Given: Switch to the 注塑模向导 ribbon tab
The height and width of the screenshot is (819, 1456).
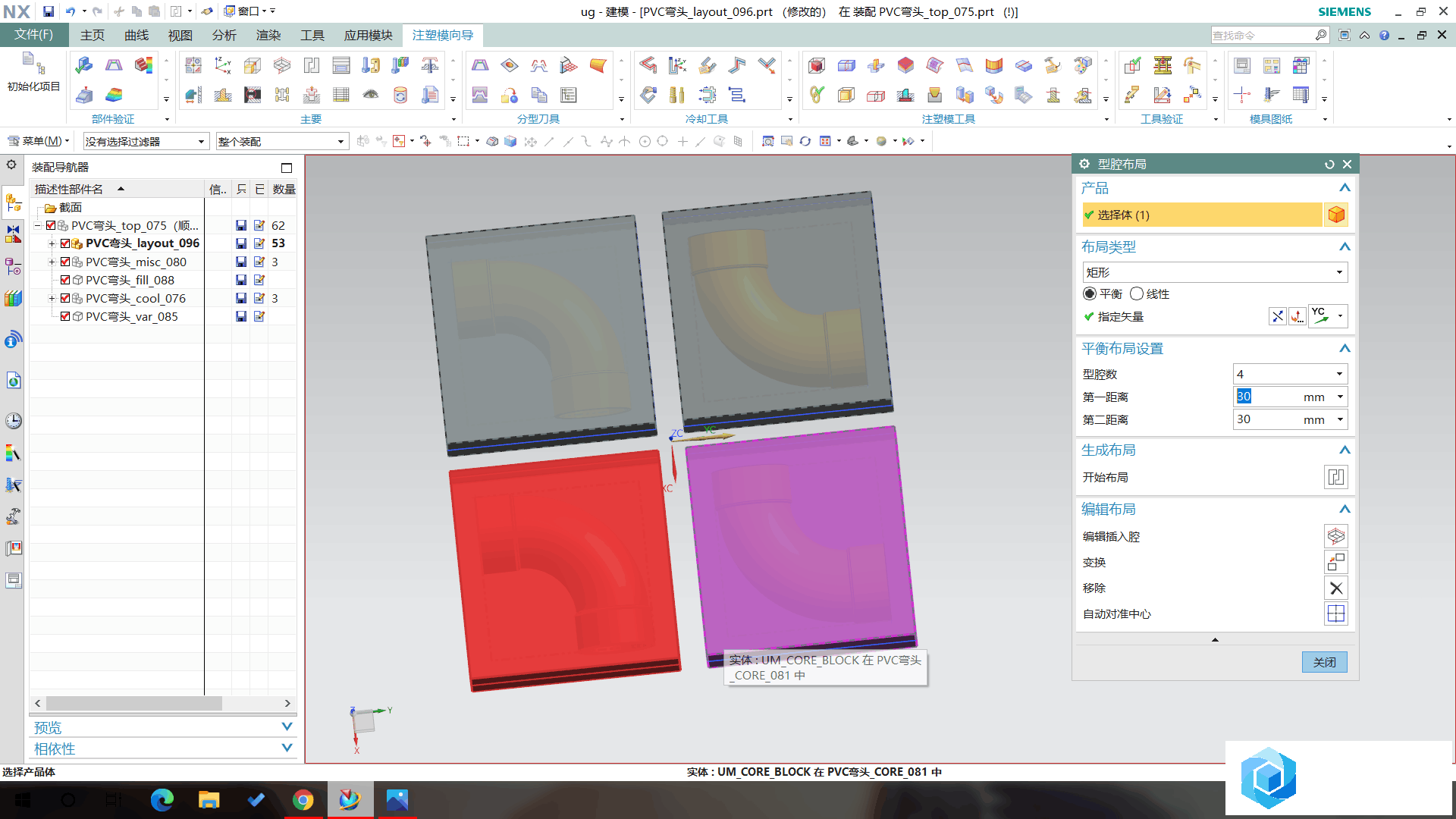Looking at the screenshot, I should click(x=443, y=35).
